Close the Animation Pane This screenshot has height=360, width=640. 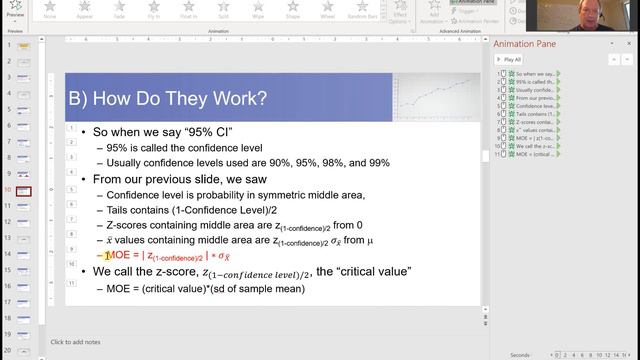tap(629, 44)
